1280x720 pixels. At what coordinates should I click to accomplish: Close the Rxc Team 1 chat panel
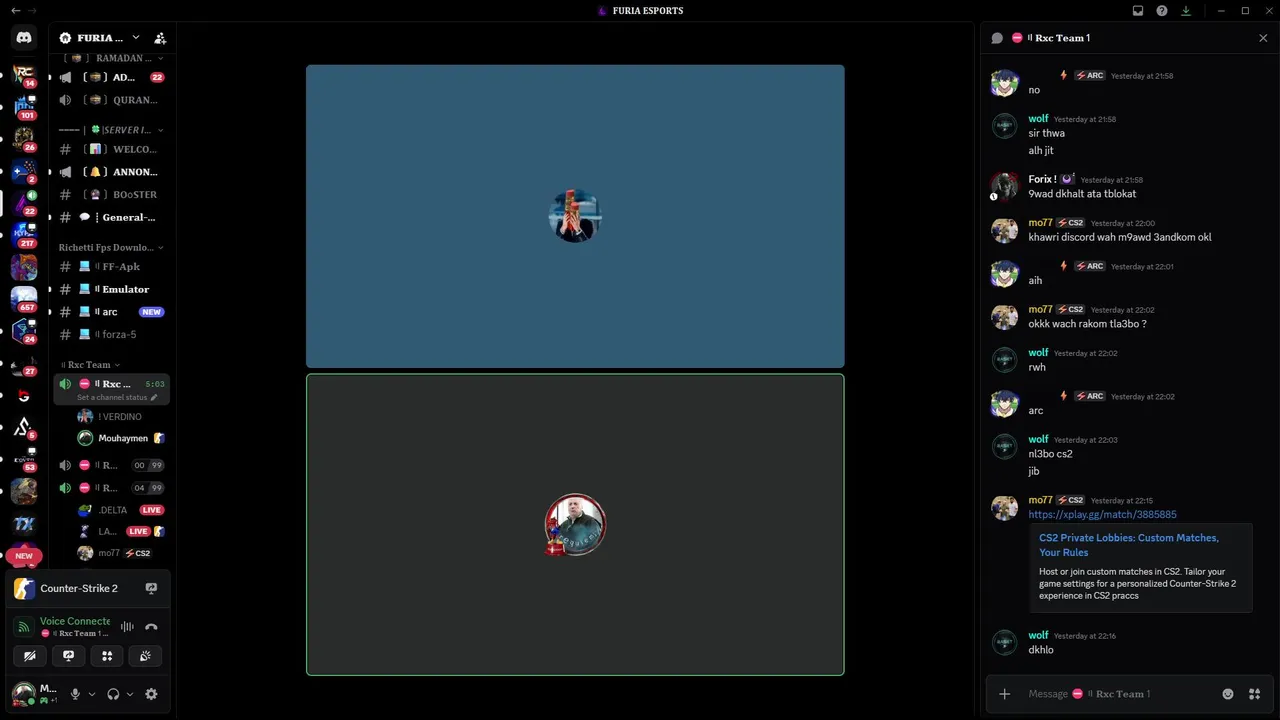coord(1263,38)
